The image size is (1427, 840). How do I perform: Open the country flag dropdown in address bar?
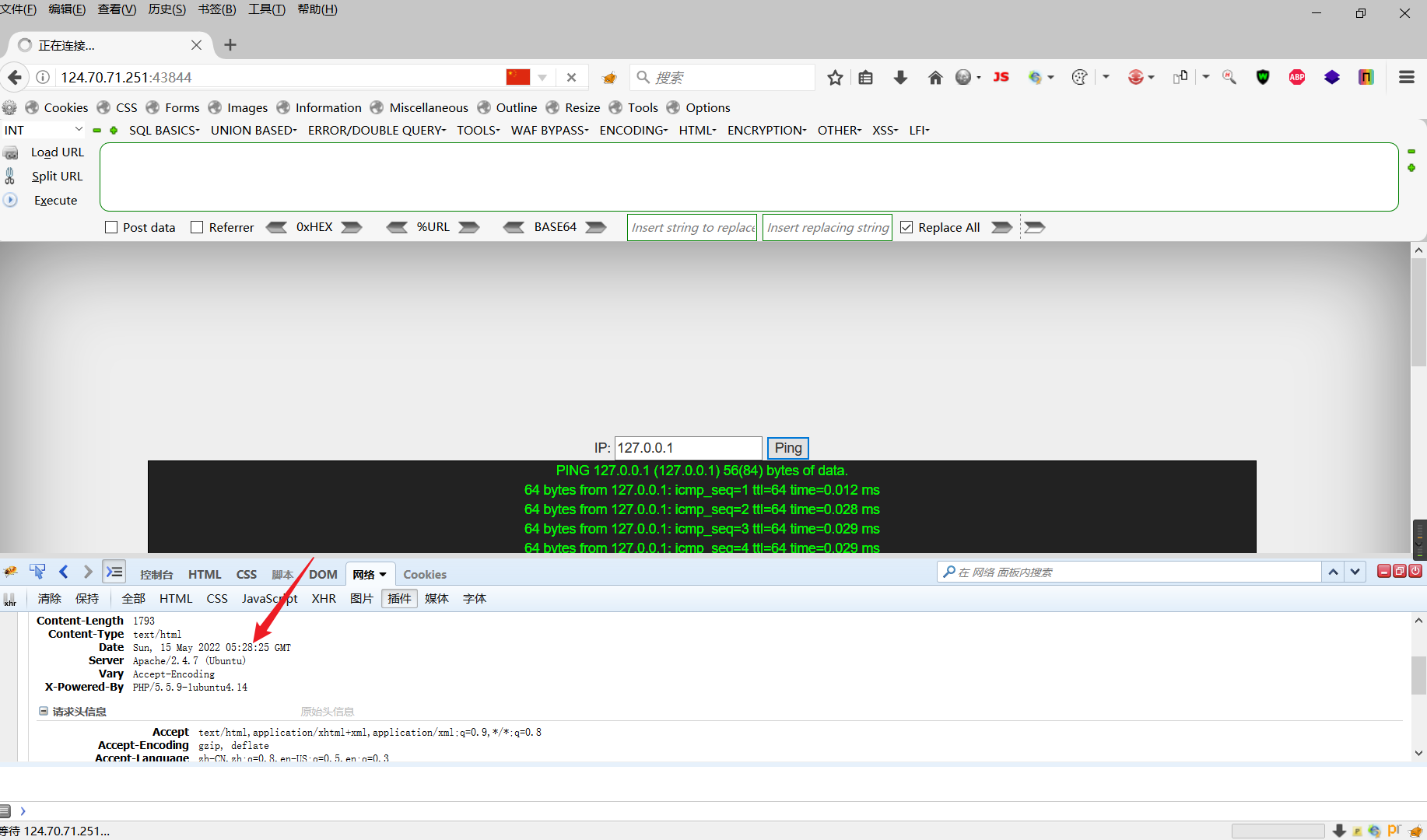(x=542, y=77)
